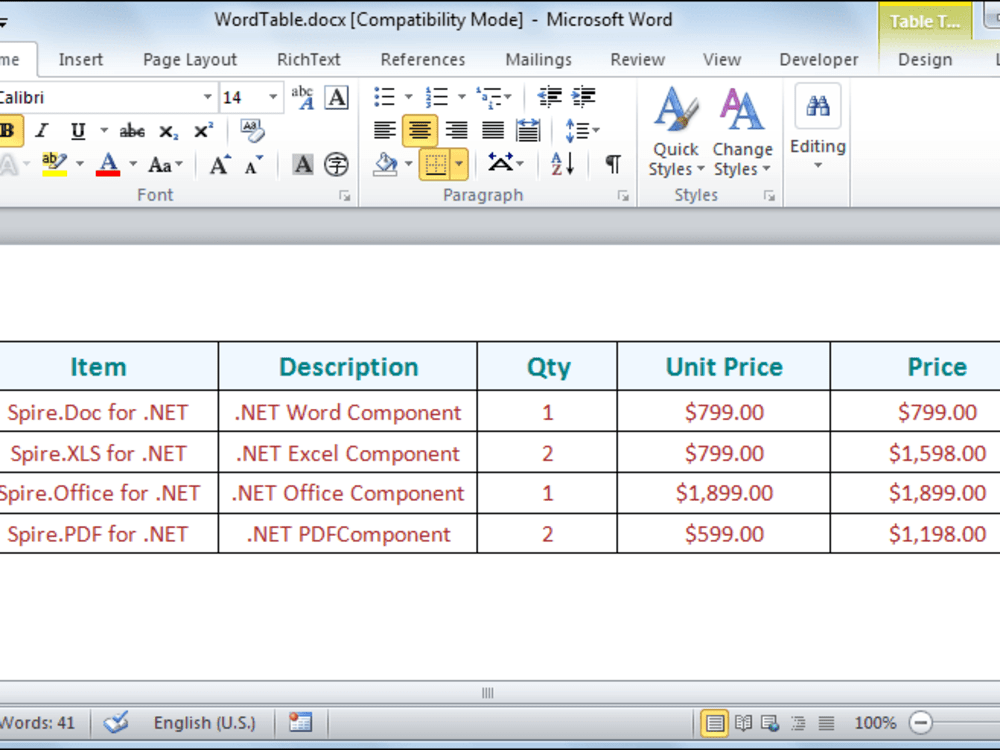Apply distributed alignment
The height and width of the screenshot is (750, 1000).
tap(528, 131)
